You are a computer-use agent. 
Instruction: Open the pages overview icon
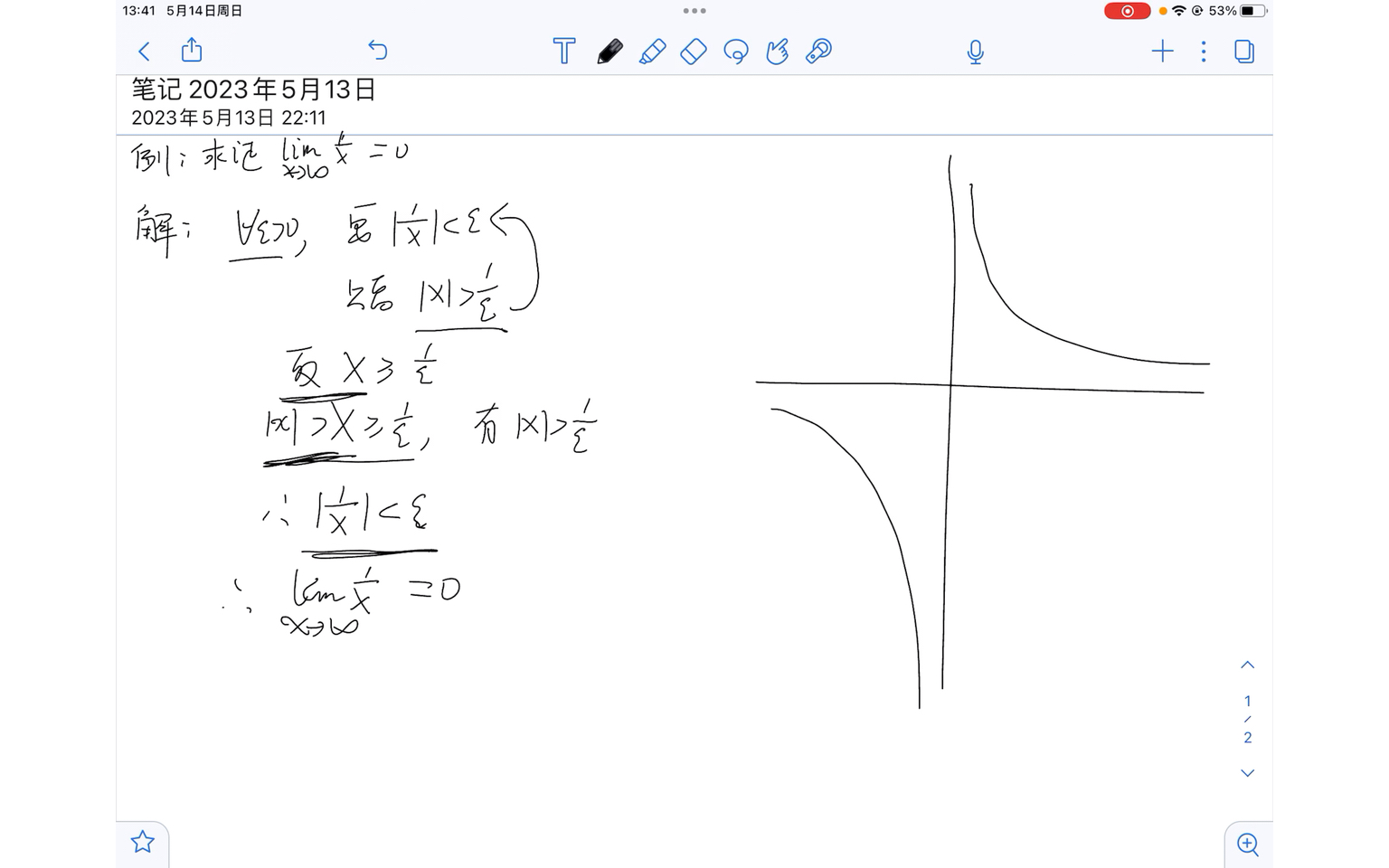[1244, 52]
